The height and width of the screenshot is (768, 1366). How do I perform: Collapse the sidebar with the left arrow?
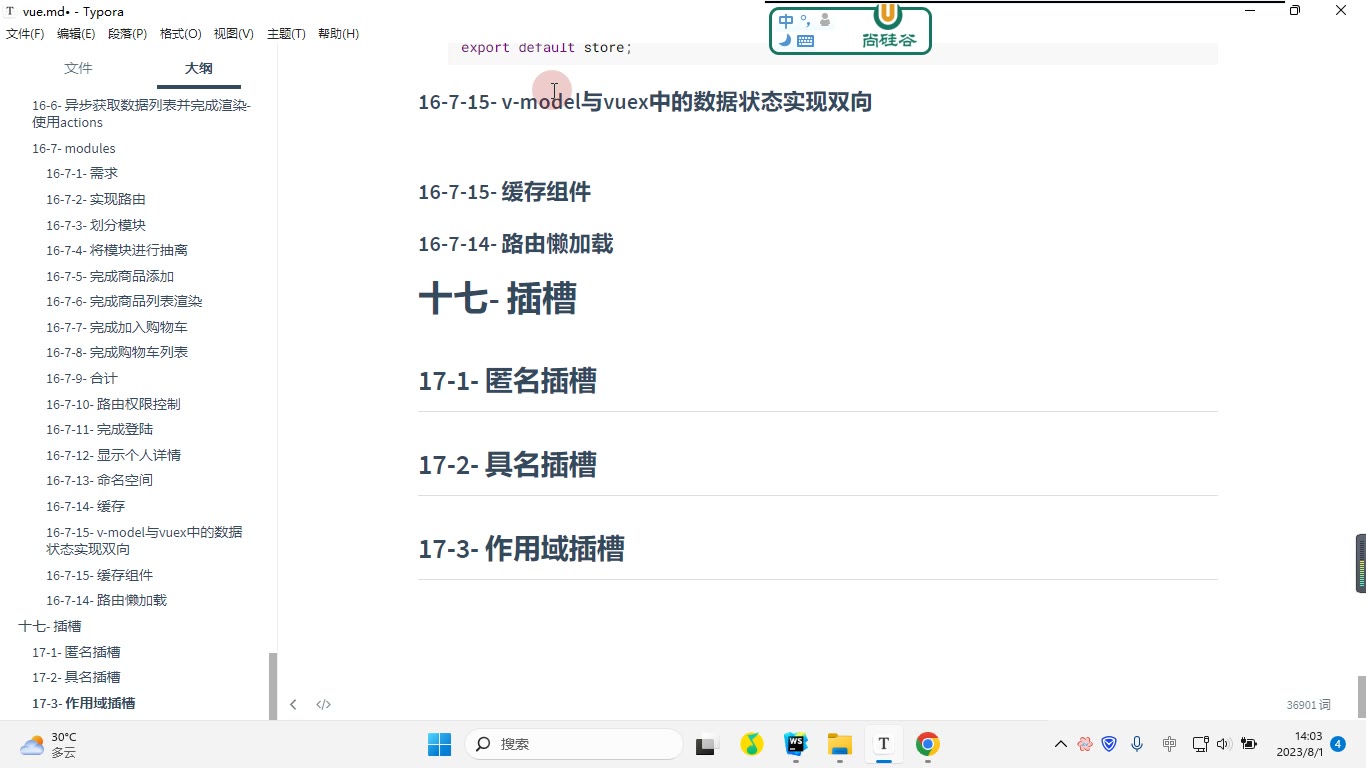click(x=293, y=704)
